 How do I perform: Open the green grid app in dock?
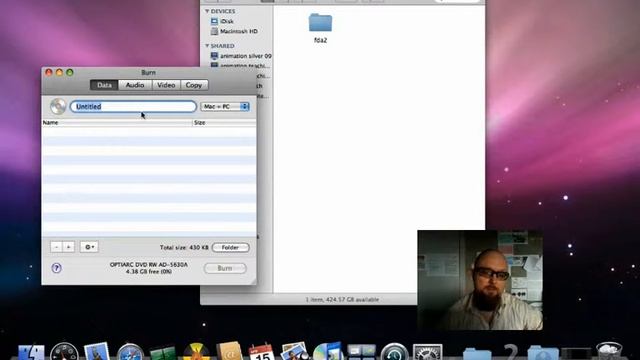tap(162, 353)
